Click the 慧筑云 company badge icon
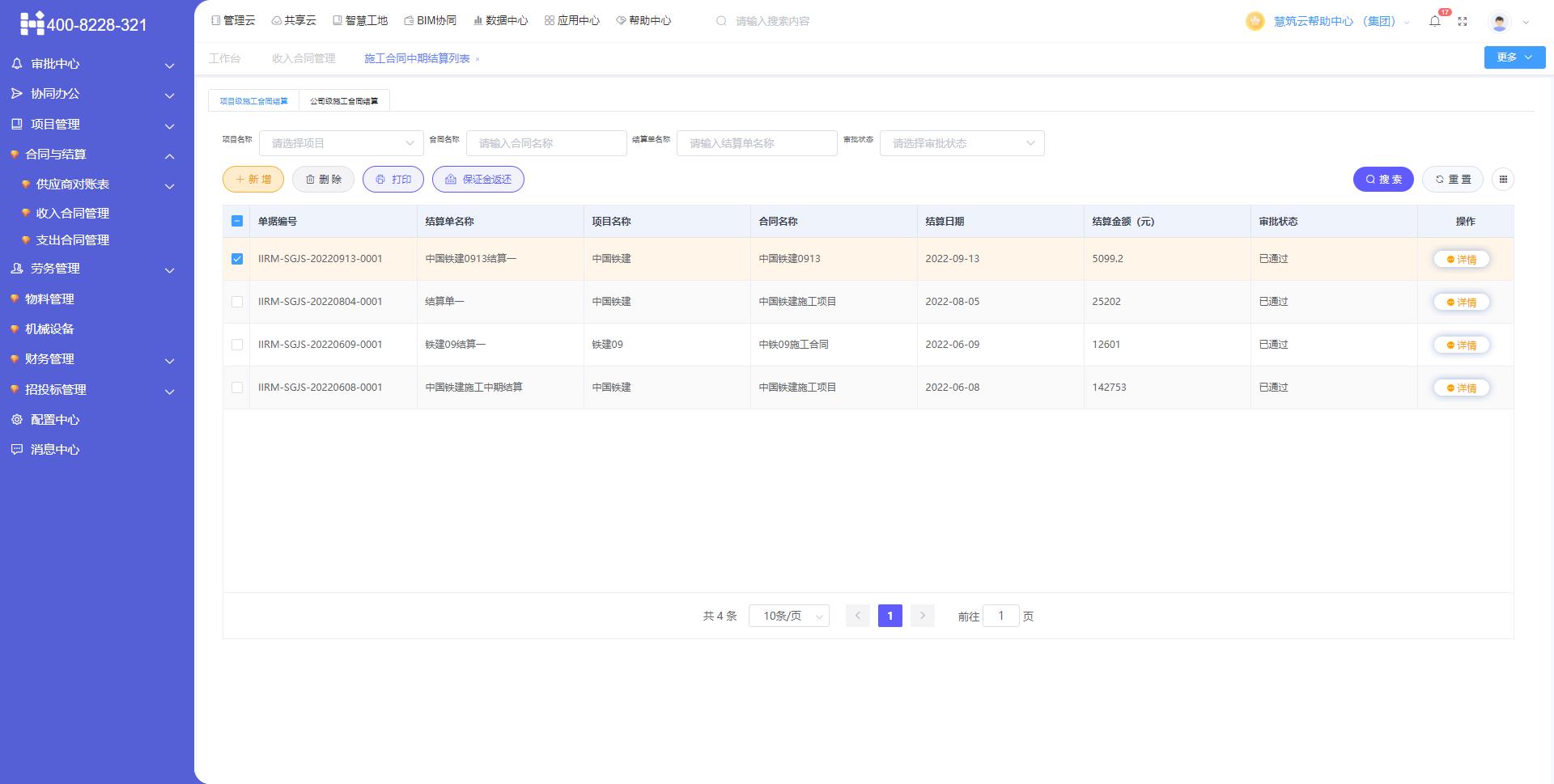This screenshot has height=784, width=1554. click(x=1255, y=22)
